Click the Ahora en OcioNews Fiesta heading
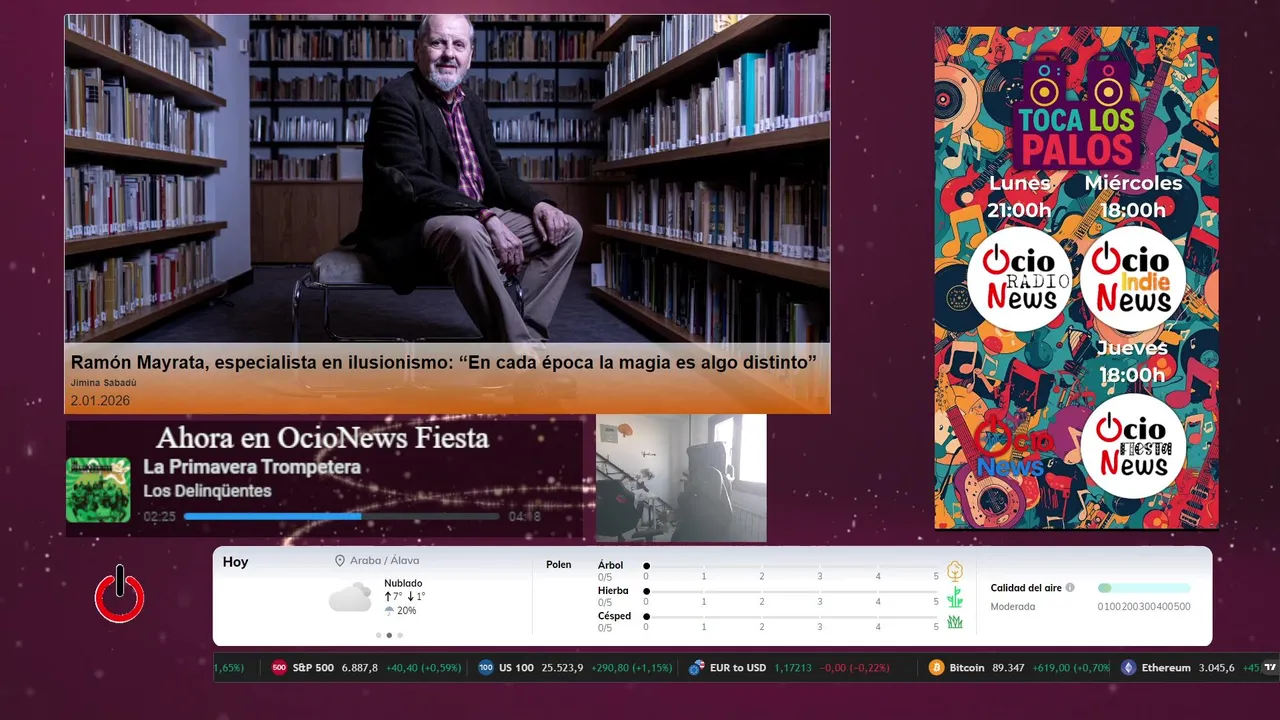The image size is (1280, 720). pyautogui.click(x=322, y=438)
